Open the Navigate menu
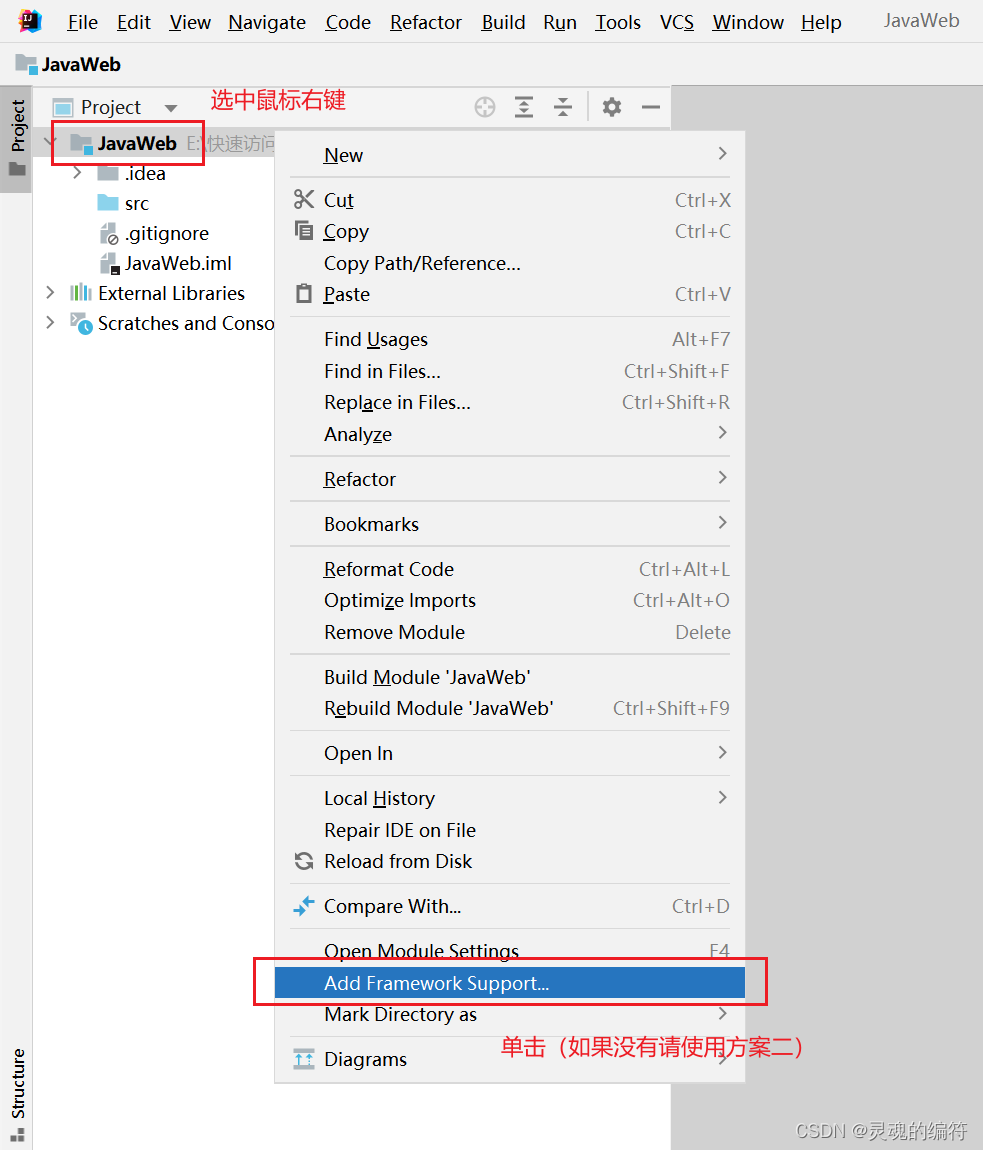Image resolution: width=983 pixels, height=1150 pixels. (x=267, y=23)
